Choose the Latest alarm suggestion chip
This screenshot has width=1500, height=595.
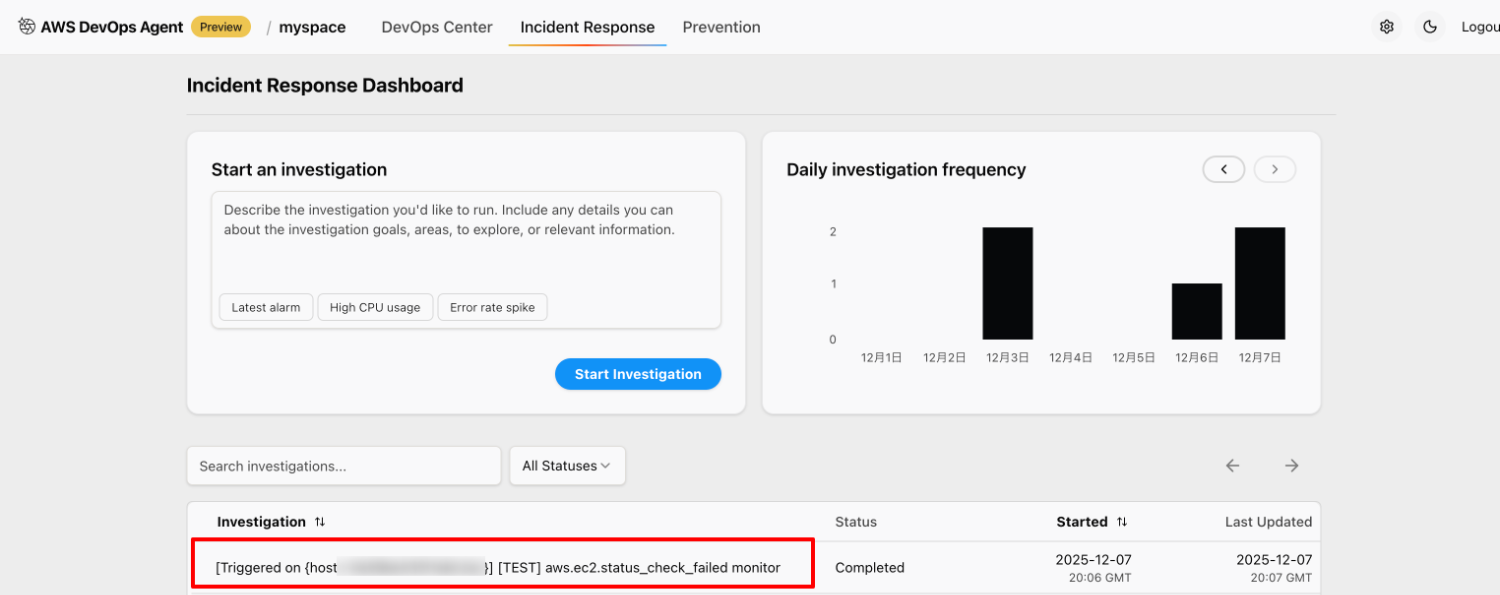pos(266,307)
